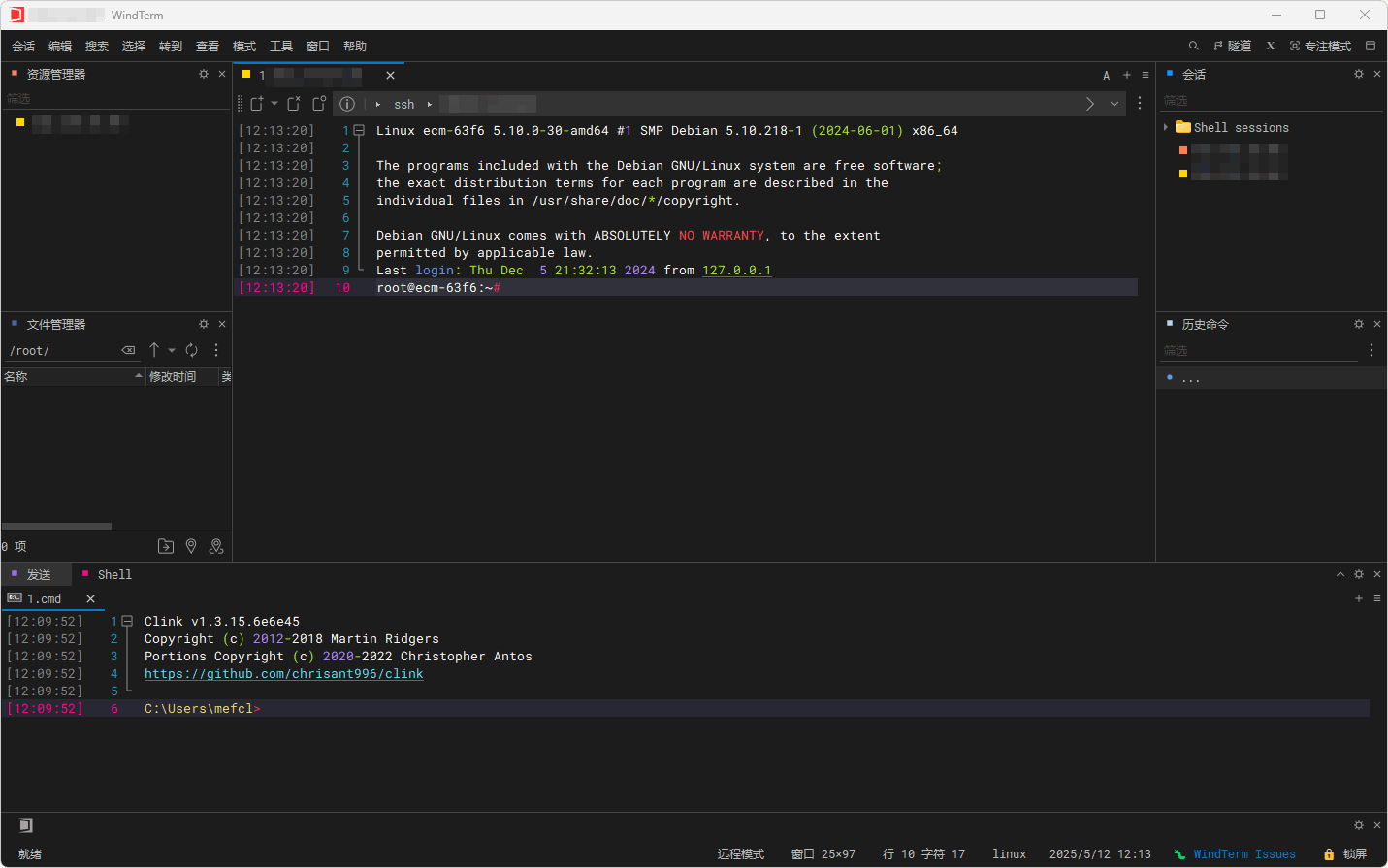Click the session info icon beside ssh
Screen dimensions: 1388x868
point(347,104)
